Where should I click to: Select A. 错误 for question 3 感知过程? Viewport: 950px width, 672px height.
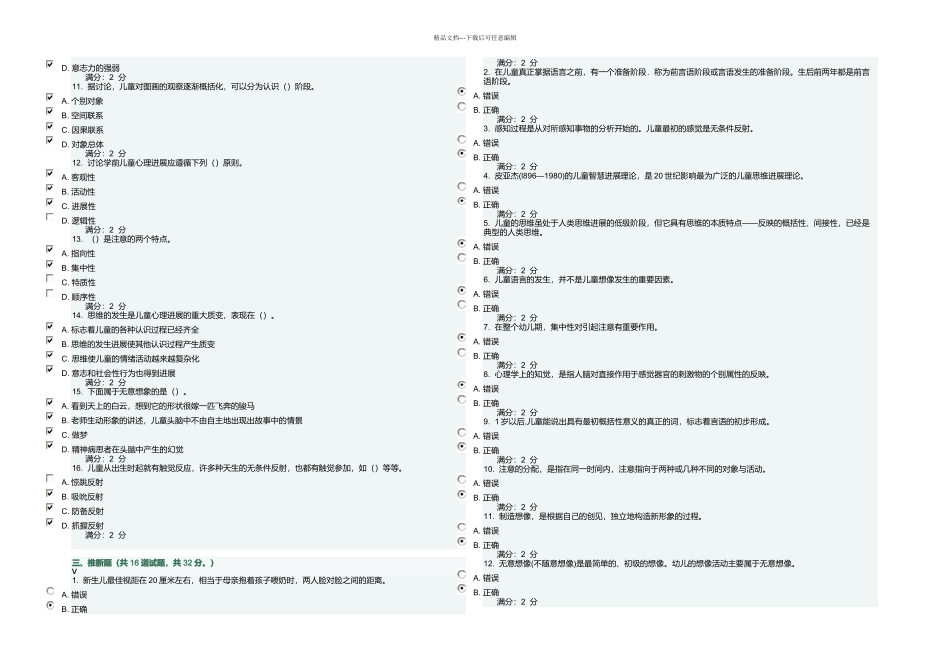(462, 139)
